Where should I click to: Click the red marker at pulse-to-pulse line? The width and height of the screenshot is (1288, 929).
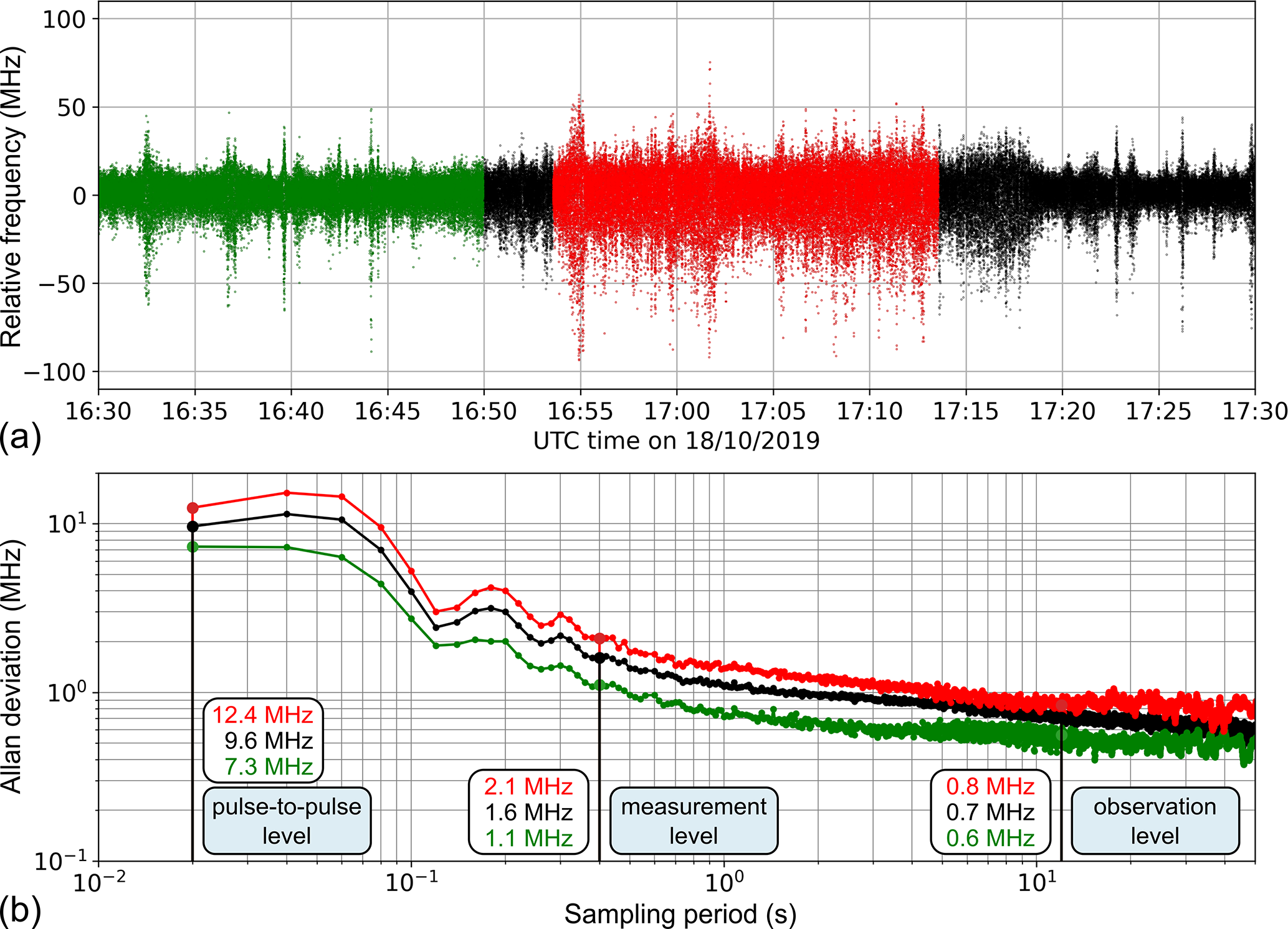pos(193,508)
